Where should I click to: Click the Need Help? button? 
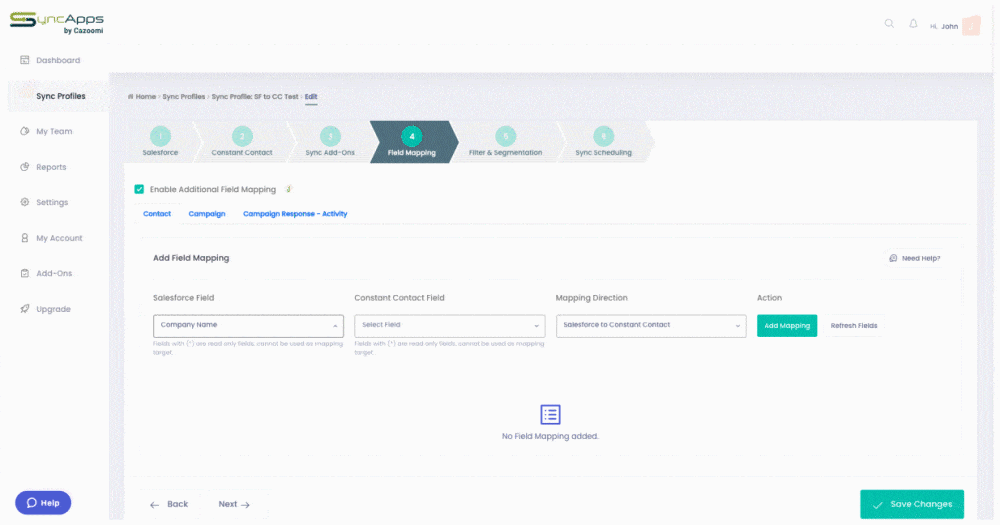[915, 258]
